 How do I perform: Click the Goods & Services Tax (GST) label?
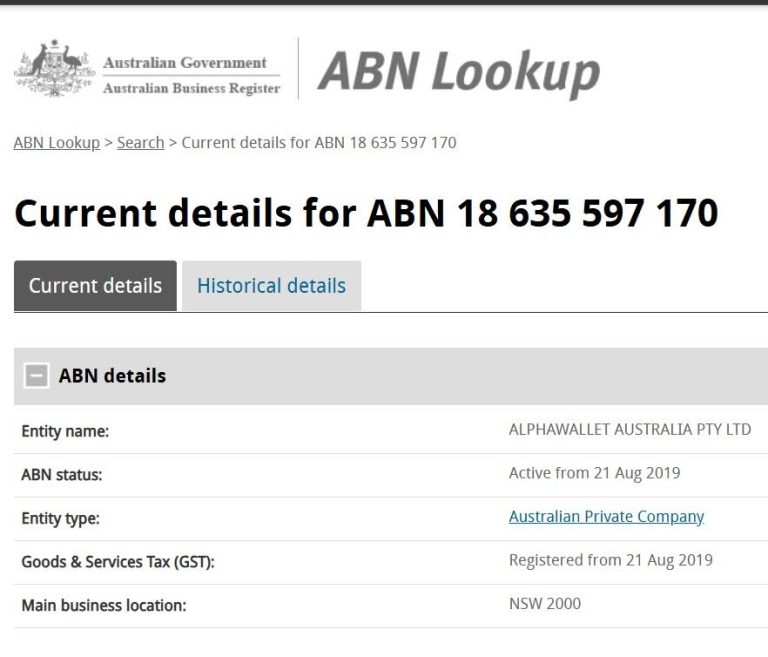tap(118, 562)
